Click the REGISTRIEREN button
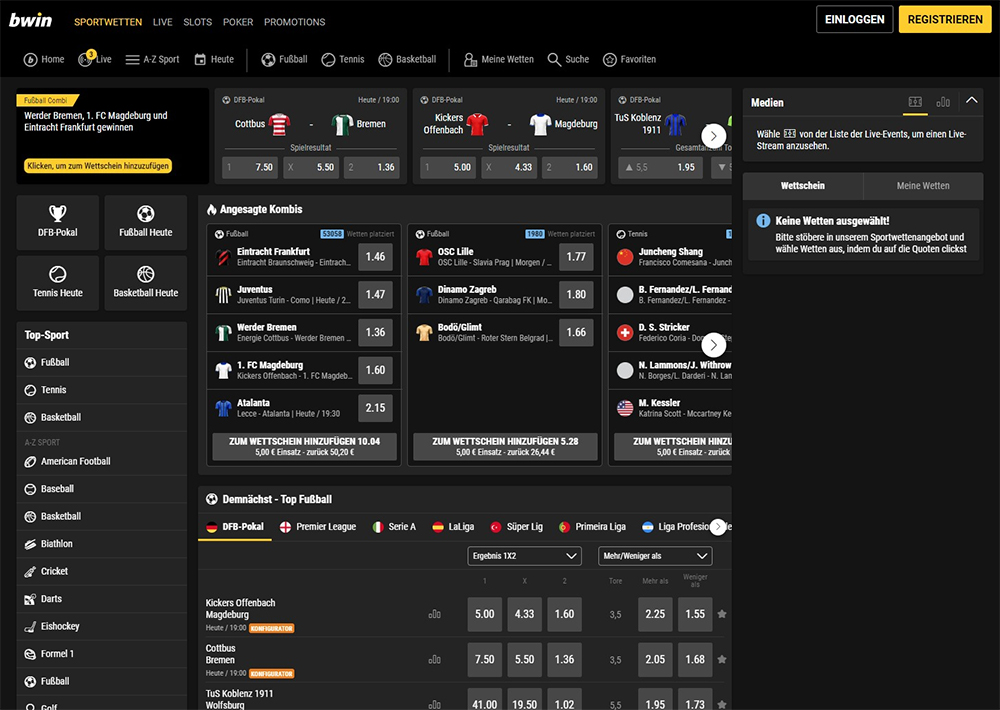 [x=945, y=19]
